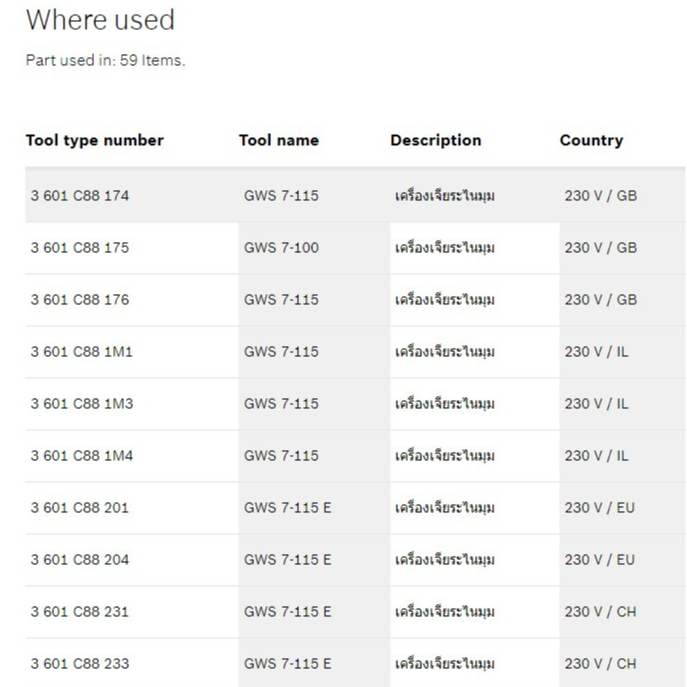687x687 pixels.
Task: Open tool type 3 601 C88 1M4
Action: (x=81, y=456)
